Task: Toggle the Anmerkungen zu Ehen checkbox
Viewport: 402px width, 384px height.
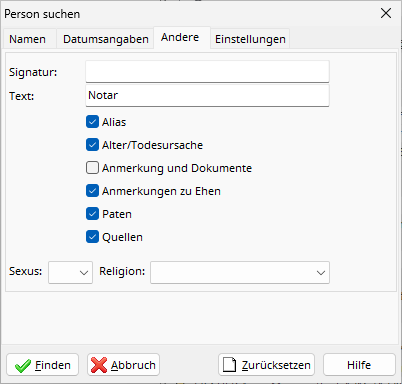Action: coord(92,191)
